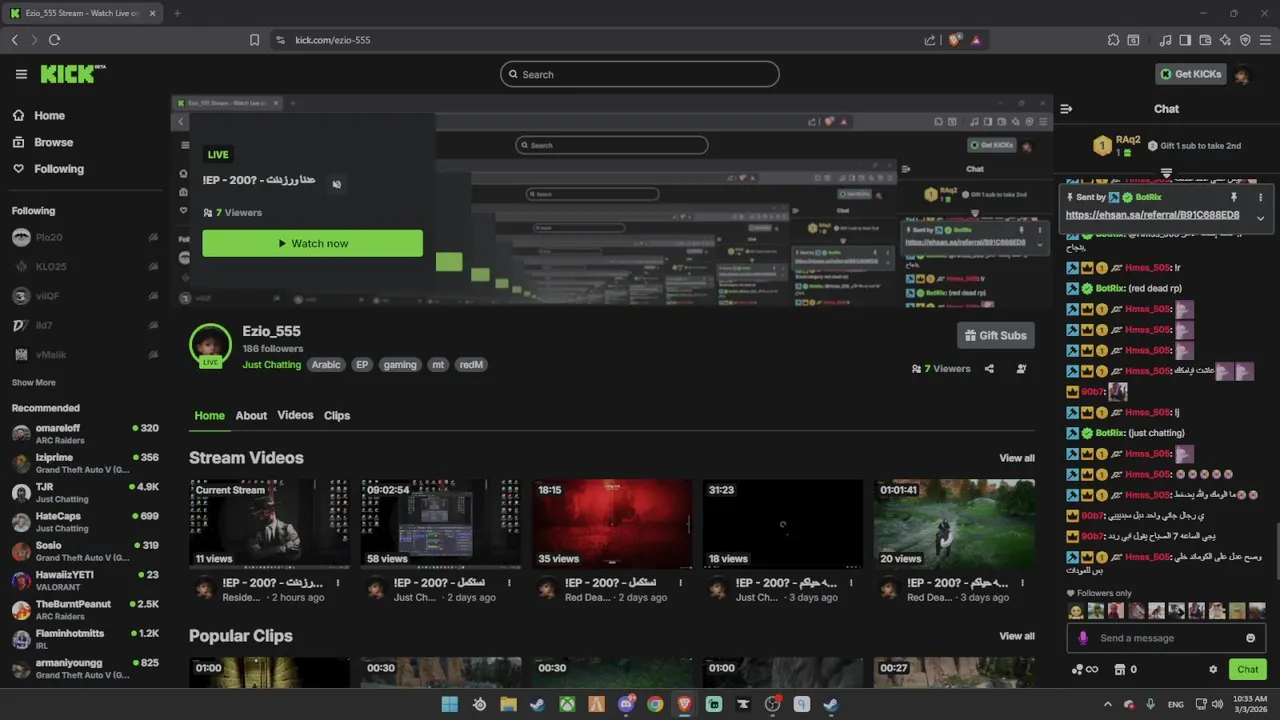Expand the pinned BotRix message chevron

click(x=1260, y=217)
